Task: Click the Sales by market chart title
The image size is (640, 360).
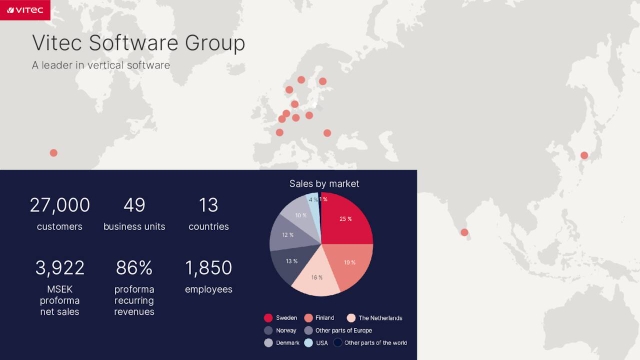Action: [x=324, y=184]
